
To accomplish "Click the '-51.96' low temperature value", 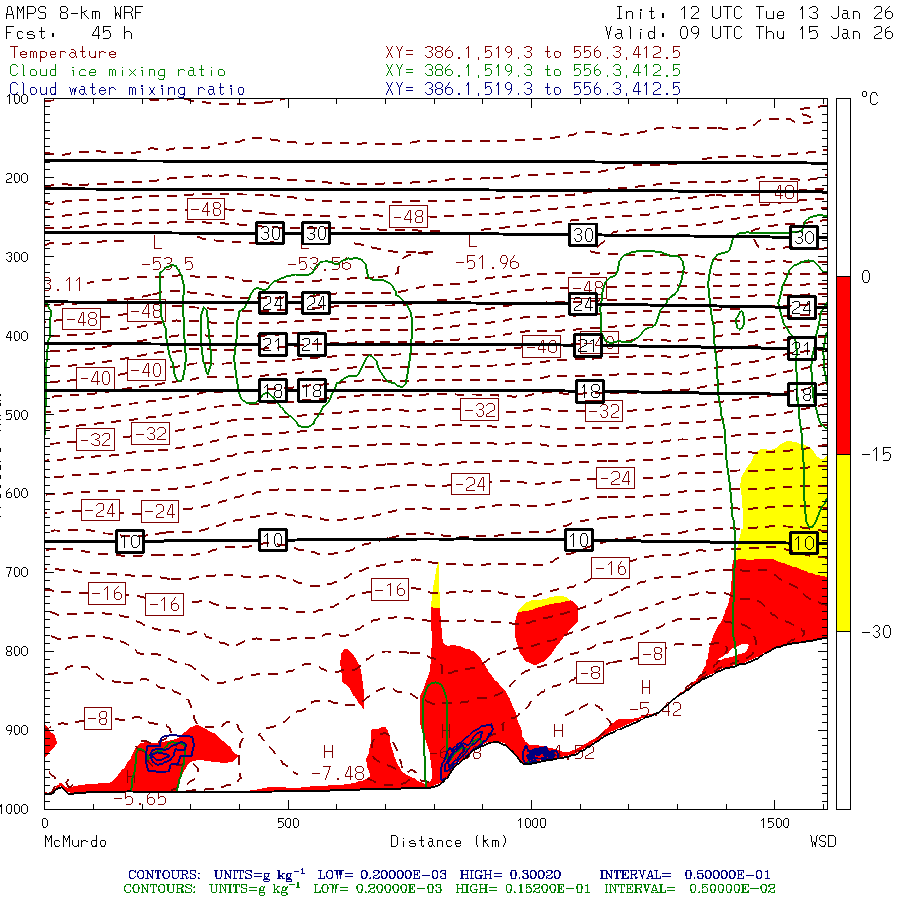I will pyautogui.click(x=487, y=263).
